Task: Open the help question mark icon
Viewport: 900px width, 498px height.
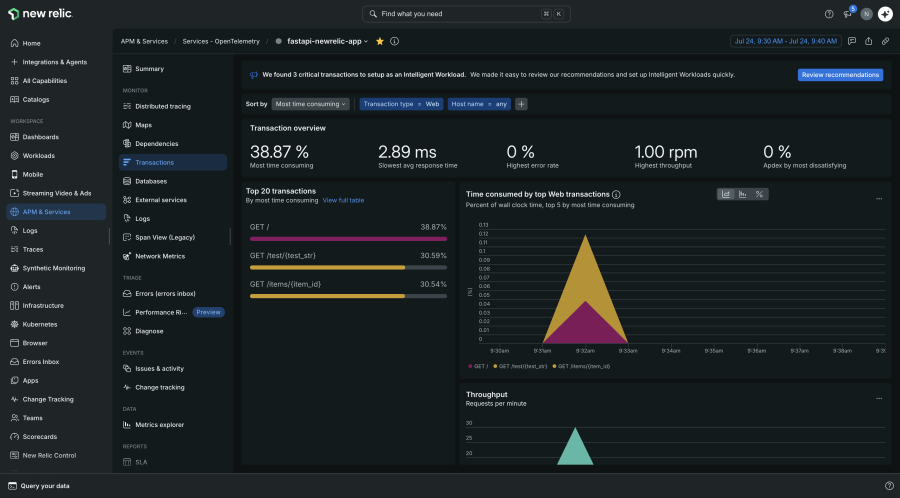Action: 829,14
